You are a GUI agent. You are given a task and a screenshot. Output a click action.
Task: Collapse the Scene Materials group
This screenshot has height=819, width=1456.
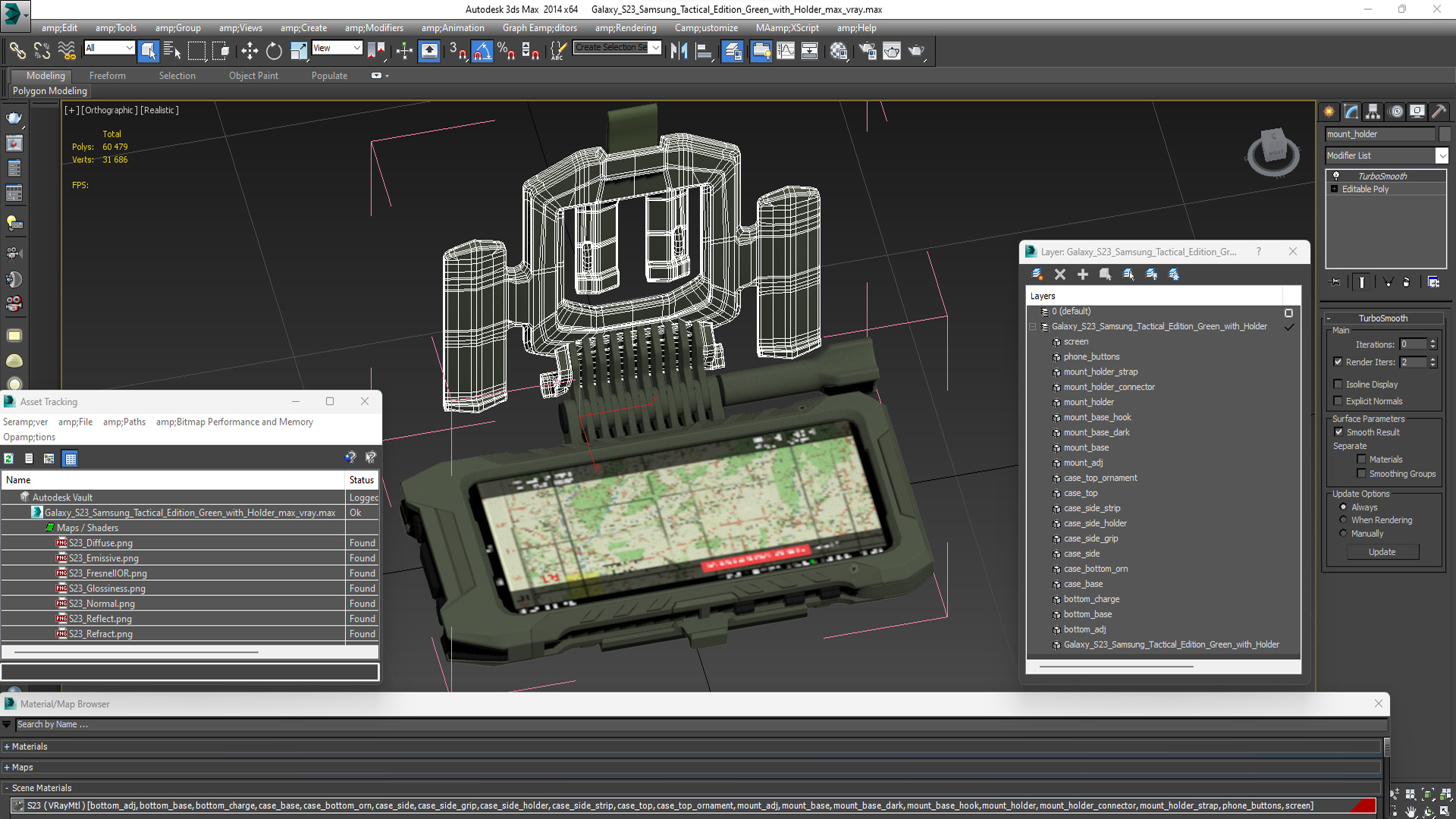point(7,789)
